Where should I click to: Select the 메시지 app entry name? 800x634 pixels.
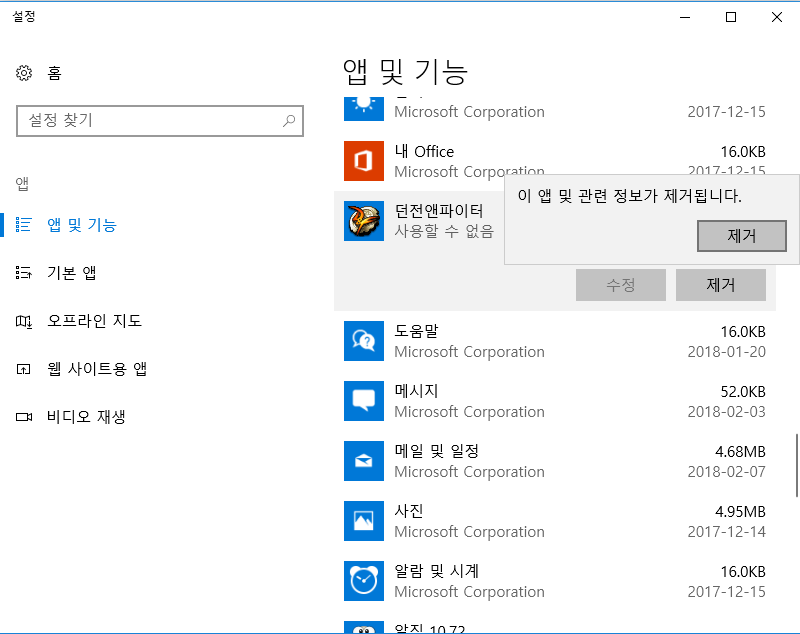pyautogui.click(x=416, y=391)
